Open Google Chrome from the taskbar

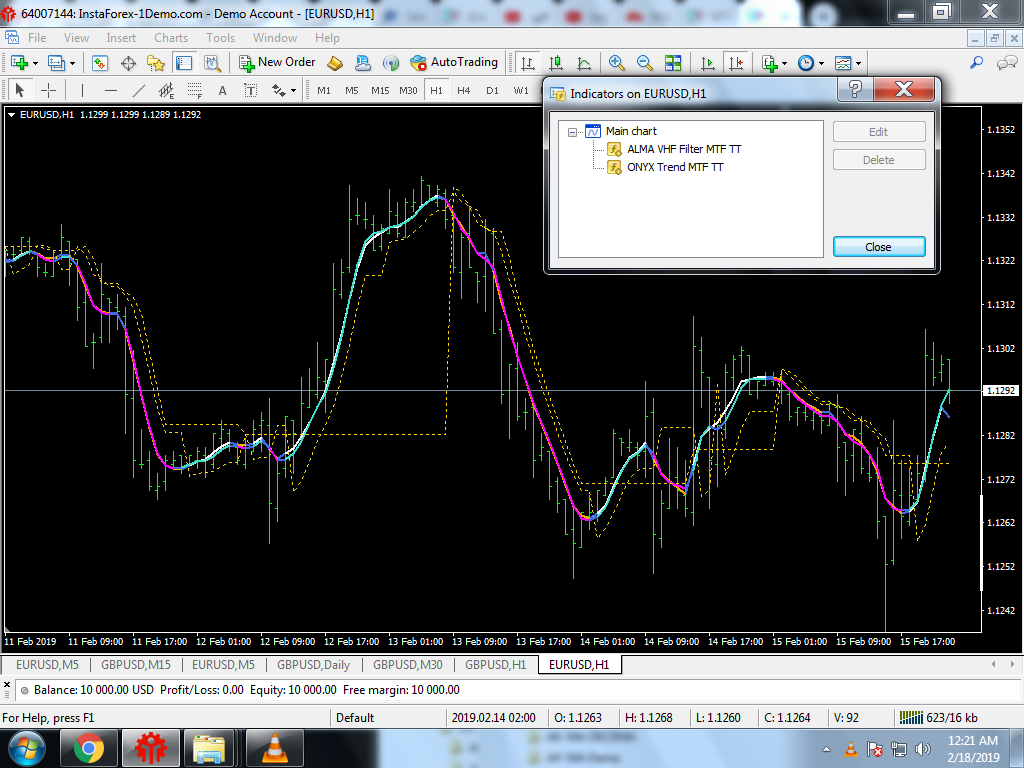coord(88,748)
